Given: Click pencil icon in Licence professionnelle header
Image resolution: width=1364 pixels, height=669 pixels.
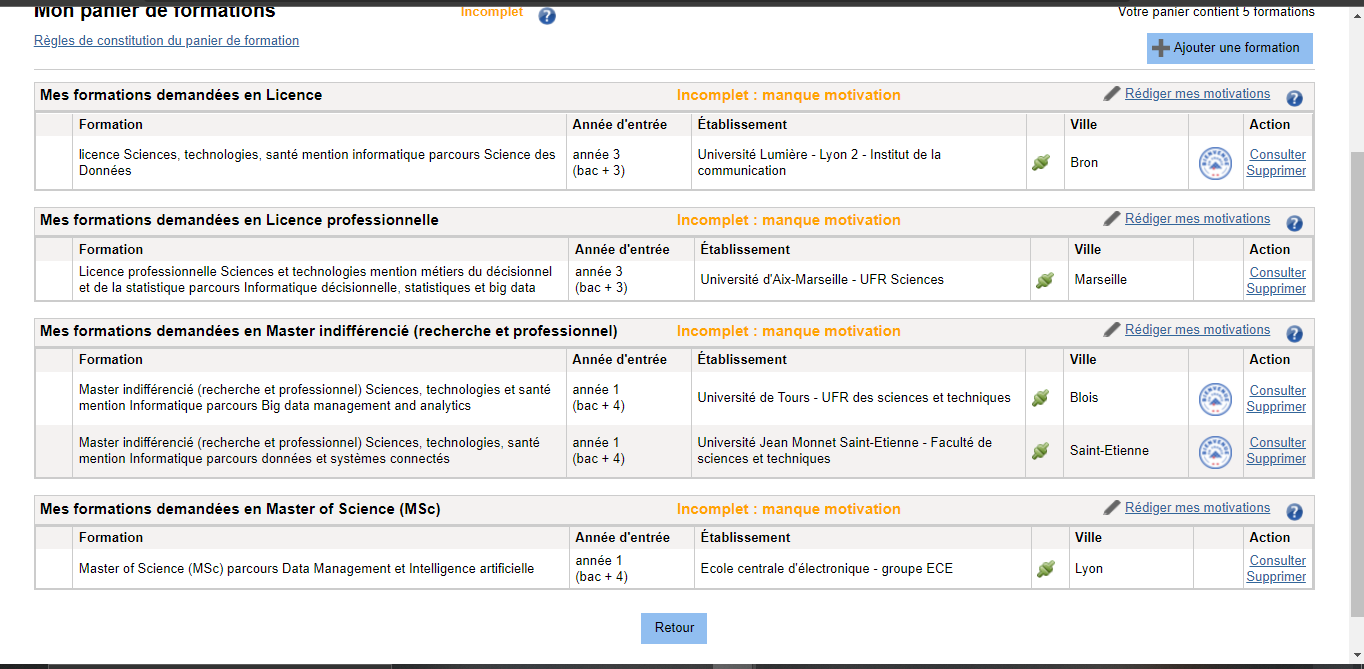Looking at the screenshot, I should 1112,219.
